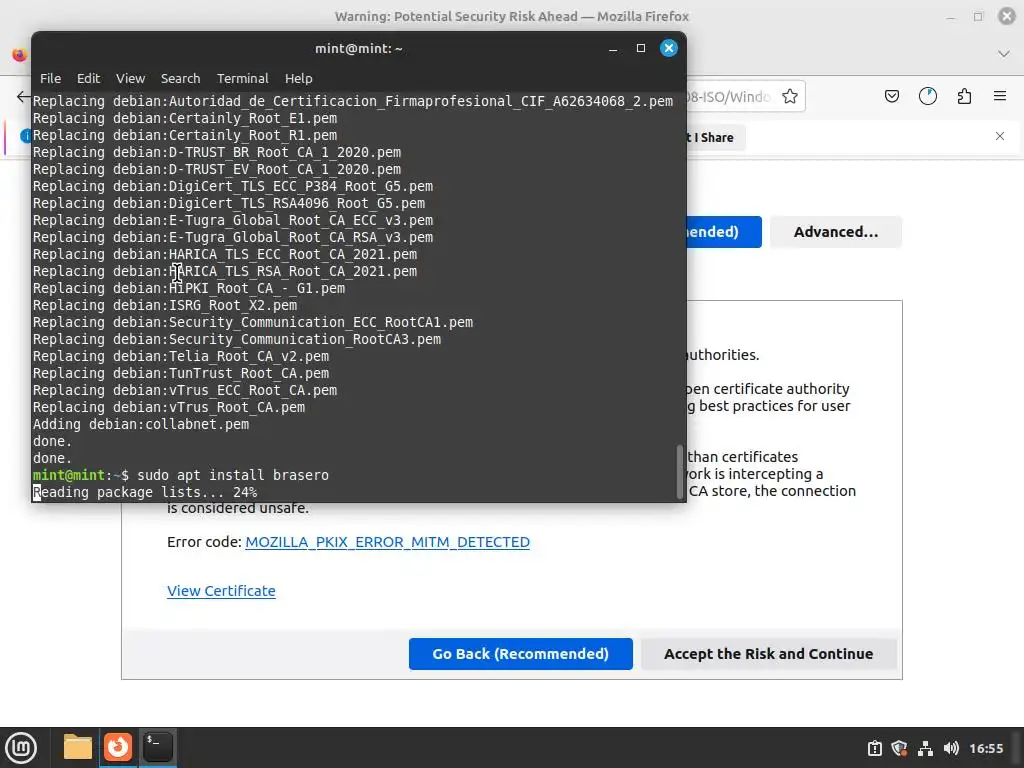The height and width of the screenshot is (768, 1024).
Task: Open the View Certificate link
Action: [x=221, y=590]
